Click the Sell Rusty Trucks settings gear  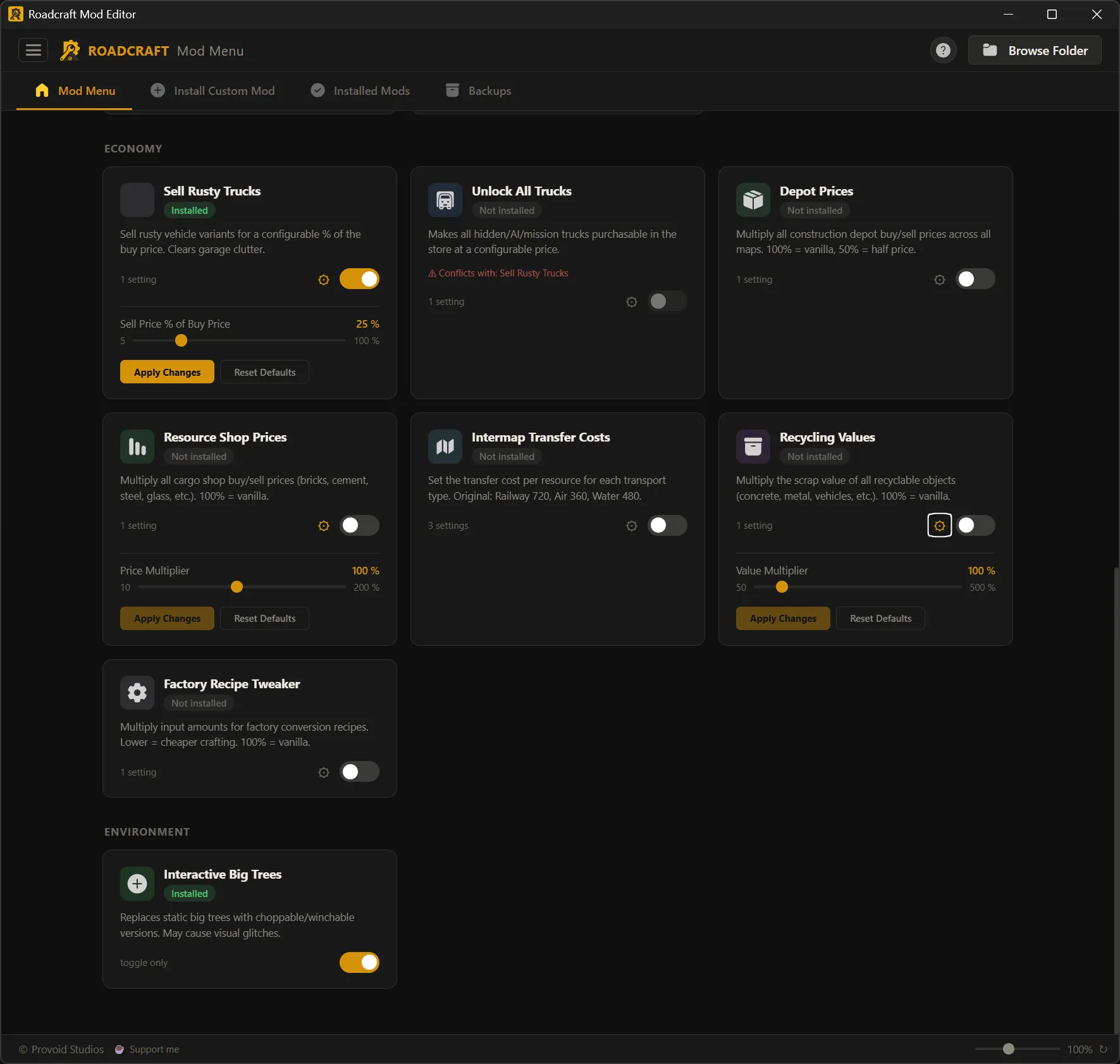(x=324, y=280)
